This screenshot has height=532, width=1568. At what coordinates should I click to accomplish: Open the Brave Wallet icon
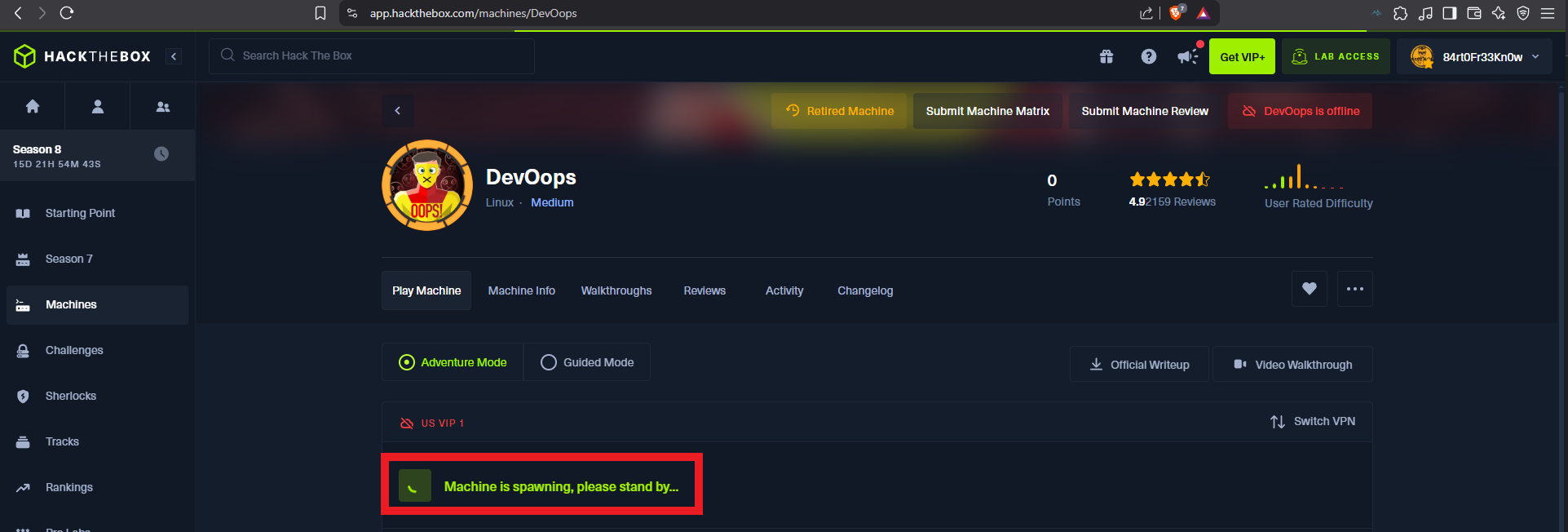coord(1474,13)
